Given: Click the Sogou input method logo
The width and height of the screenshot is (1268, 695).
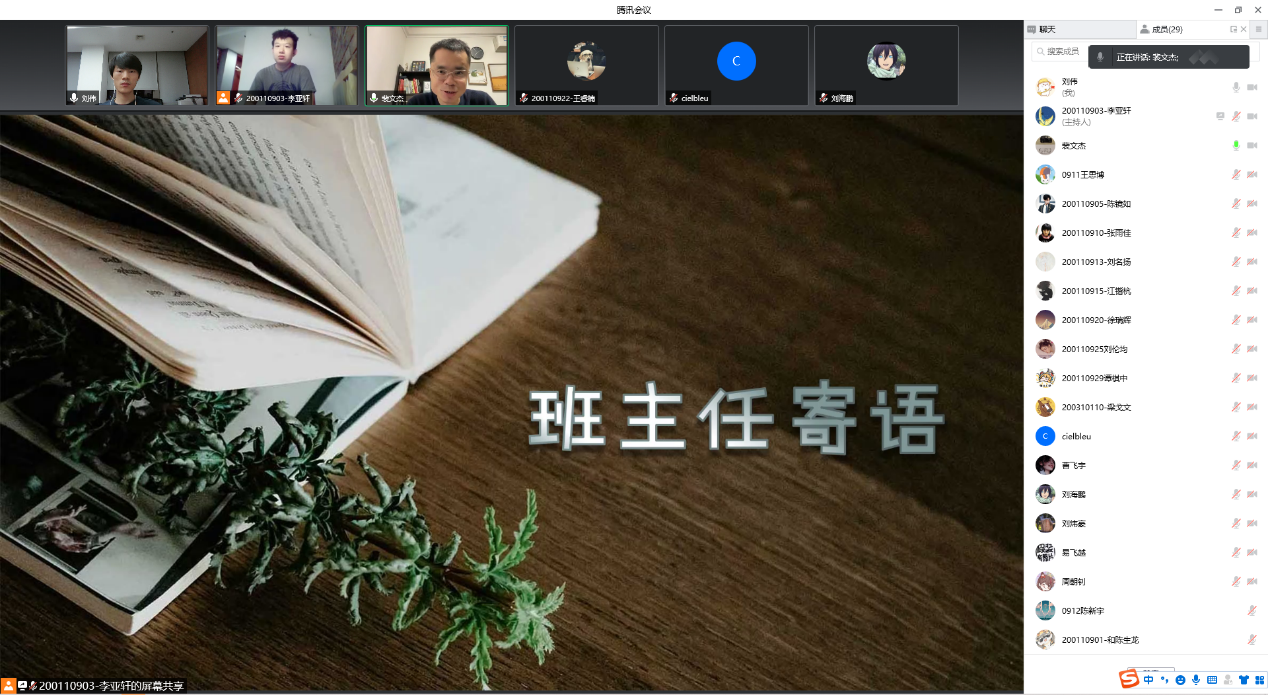Looking at the screenshot, I should (x=1128, y=680).
